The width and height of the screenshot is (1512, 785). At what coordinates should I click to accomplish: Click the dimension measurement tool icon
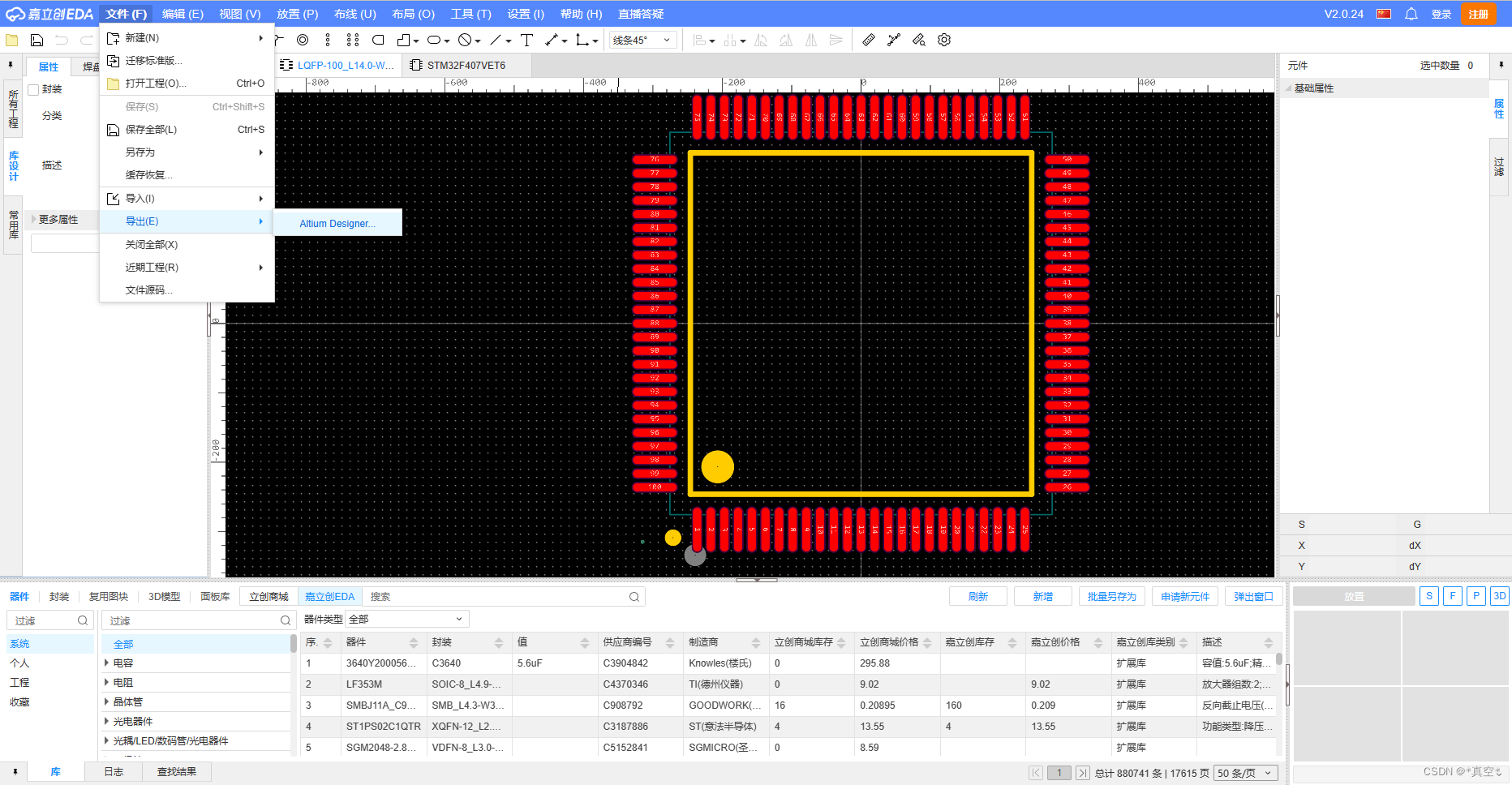[x=552, y=40]
